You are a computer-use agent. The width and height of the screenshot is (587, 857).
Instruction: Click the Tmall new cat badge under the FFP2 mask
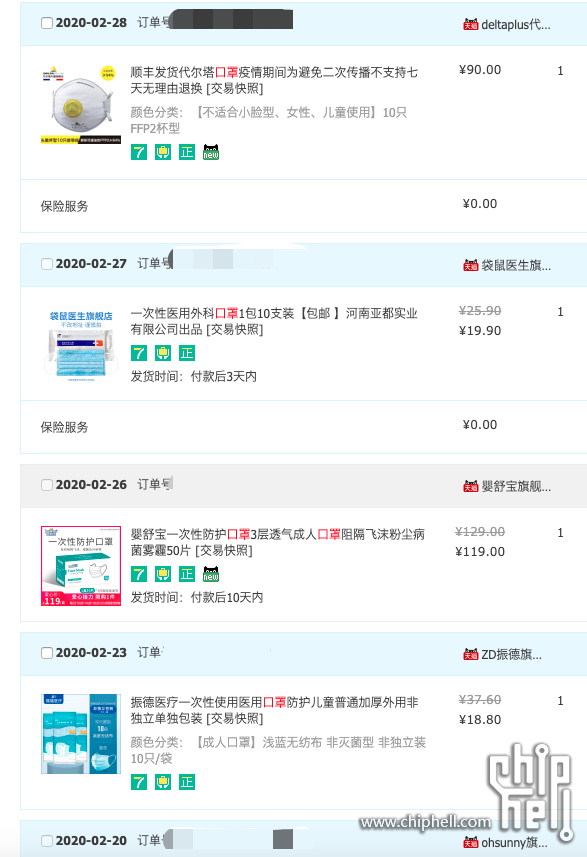211,152
